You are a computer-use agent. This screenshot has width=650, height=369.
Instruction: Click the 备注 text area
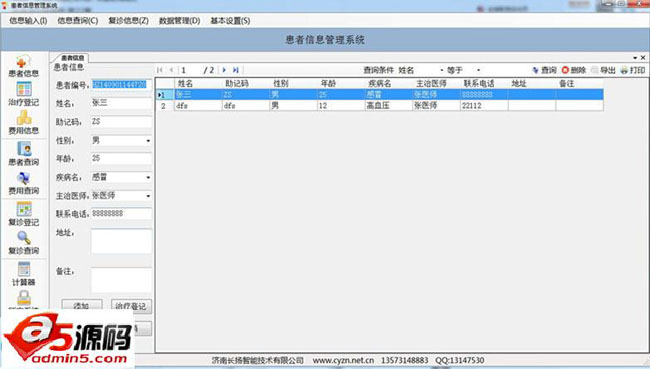[x=121, y=280]
